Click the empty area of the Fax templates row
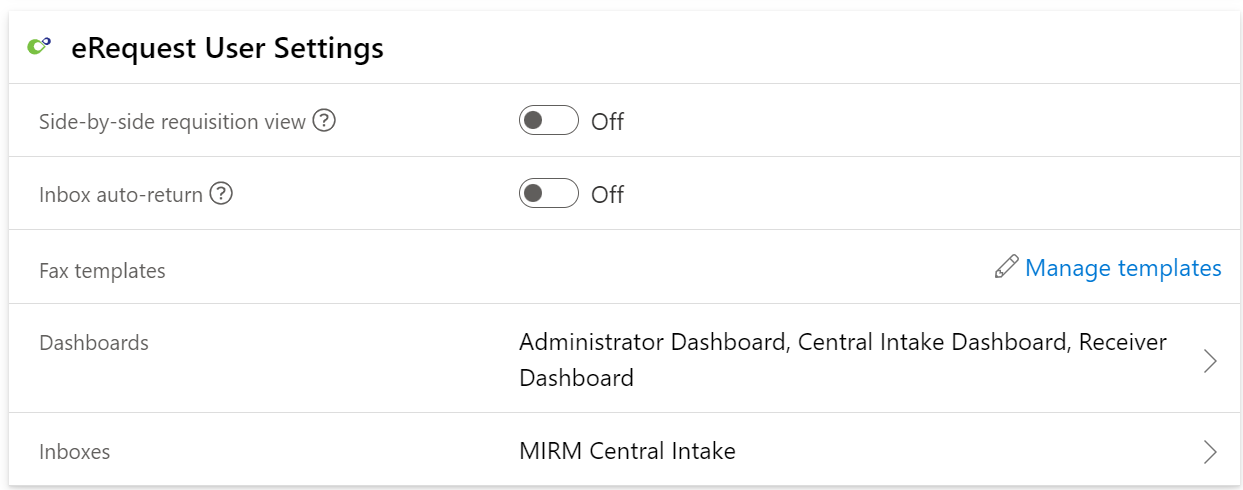The height and width of the screenshot is (490, 1243). click(x=580, y=267)
